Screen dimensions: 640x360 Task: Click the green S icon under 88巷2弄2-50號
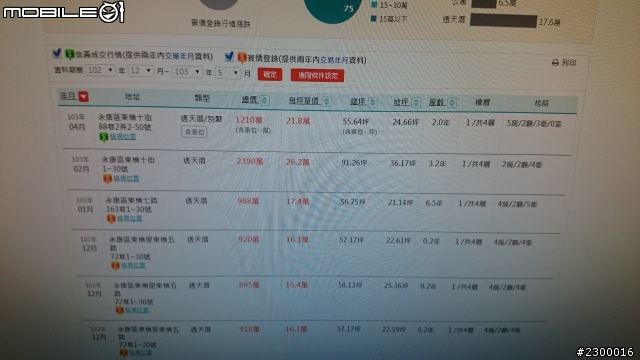coord(104,137)
